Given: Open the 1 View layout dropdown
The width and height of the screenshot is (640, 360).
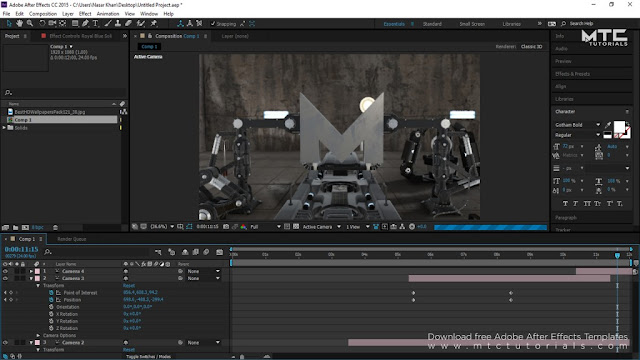Looking at the screenshot, I should point(358,227).
